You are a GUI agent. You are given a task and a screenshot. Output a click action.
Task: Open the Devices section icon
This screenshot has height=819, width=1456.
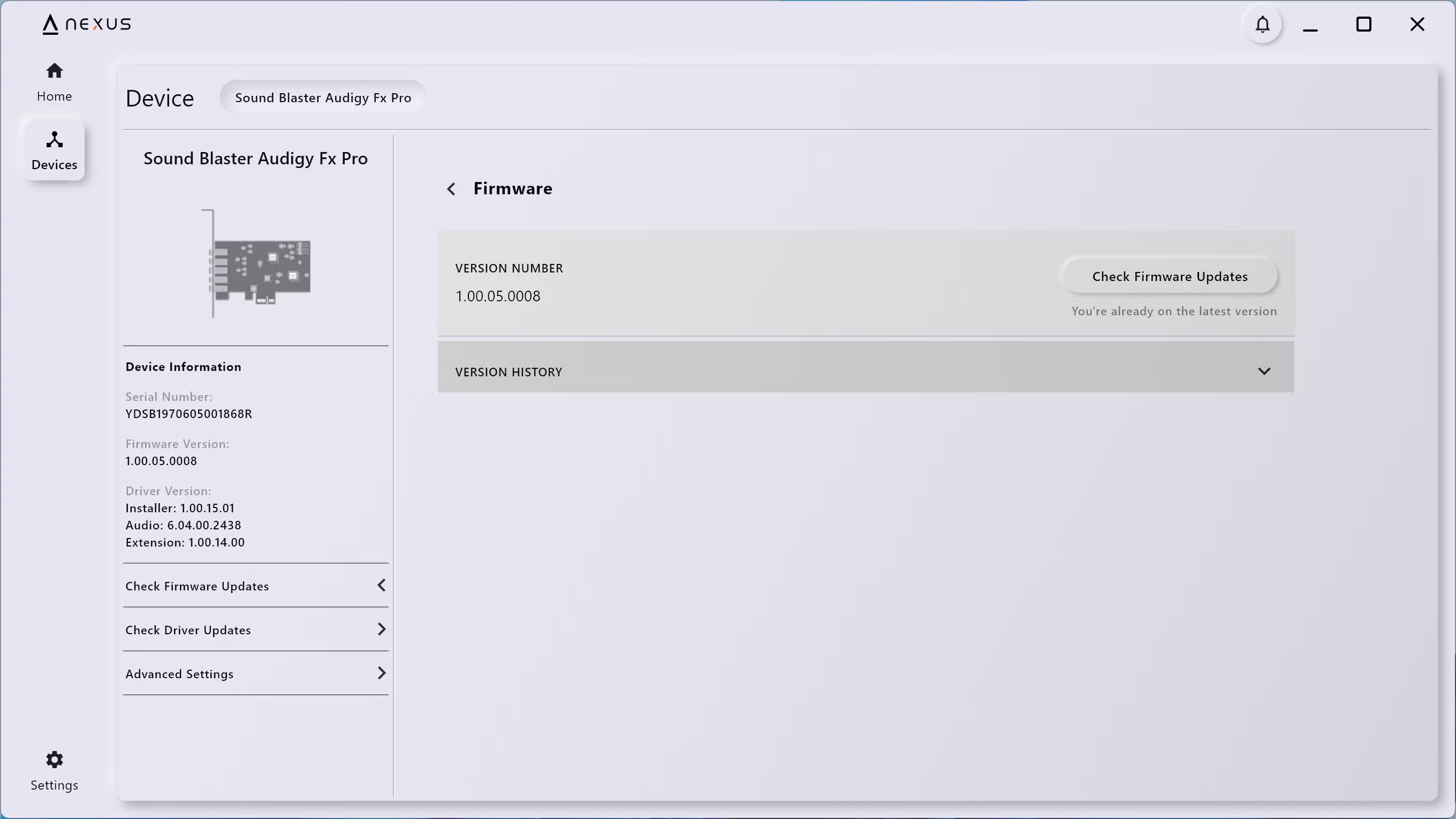[54, 140]
